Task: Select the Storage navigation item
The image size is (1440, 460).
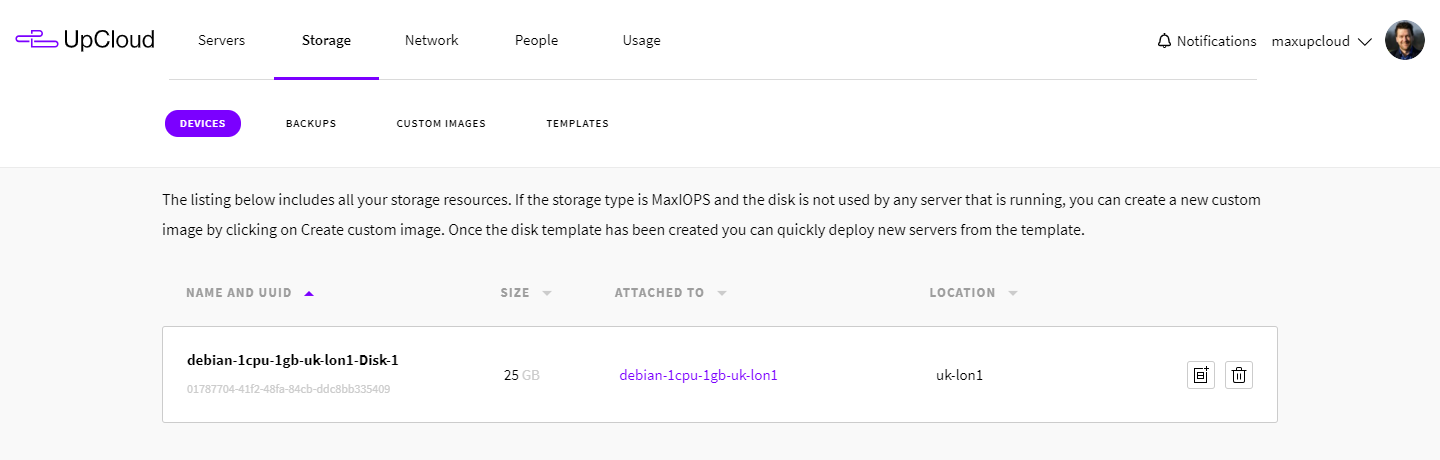Action: (326, 41)
